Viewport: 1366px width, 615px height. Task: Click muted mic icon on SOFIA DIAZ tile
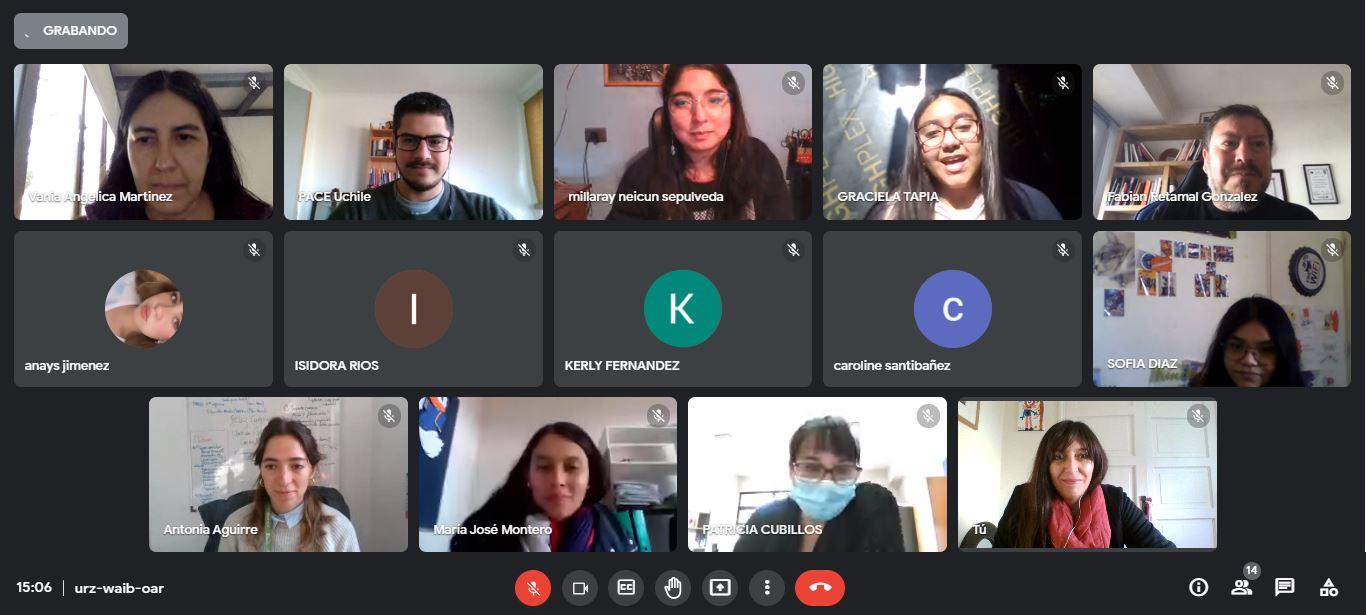point(1332,250)
